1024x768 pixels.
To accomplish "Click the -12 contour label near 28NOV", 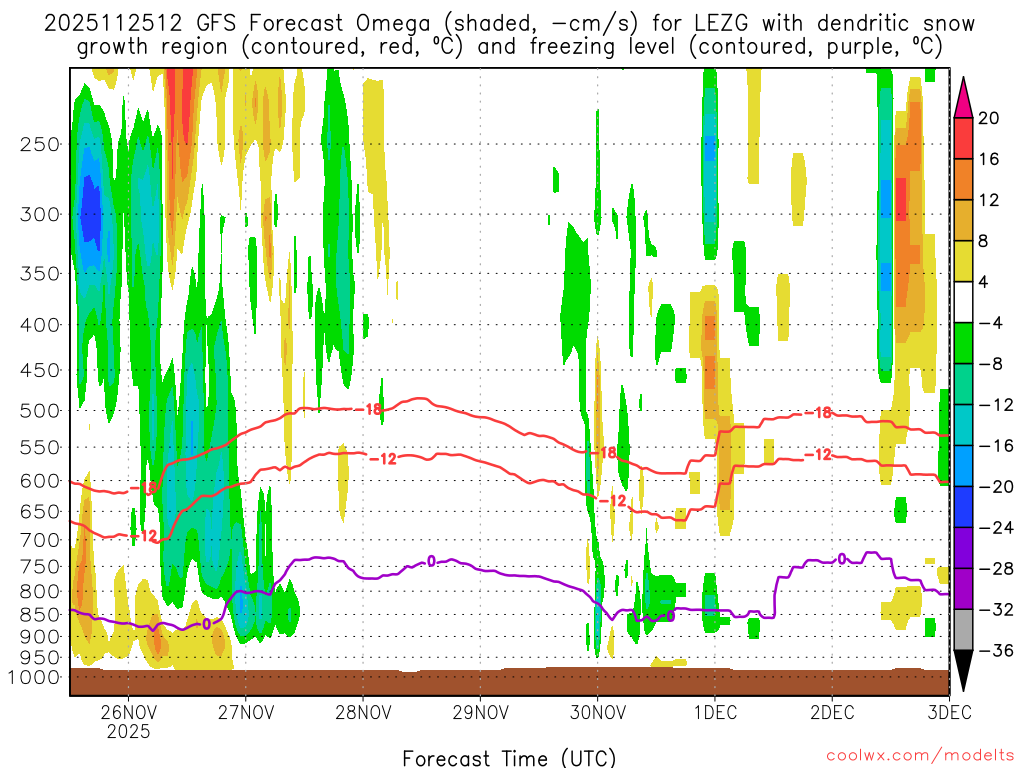I will (x=383, y=459).
